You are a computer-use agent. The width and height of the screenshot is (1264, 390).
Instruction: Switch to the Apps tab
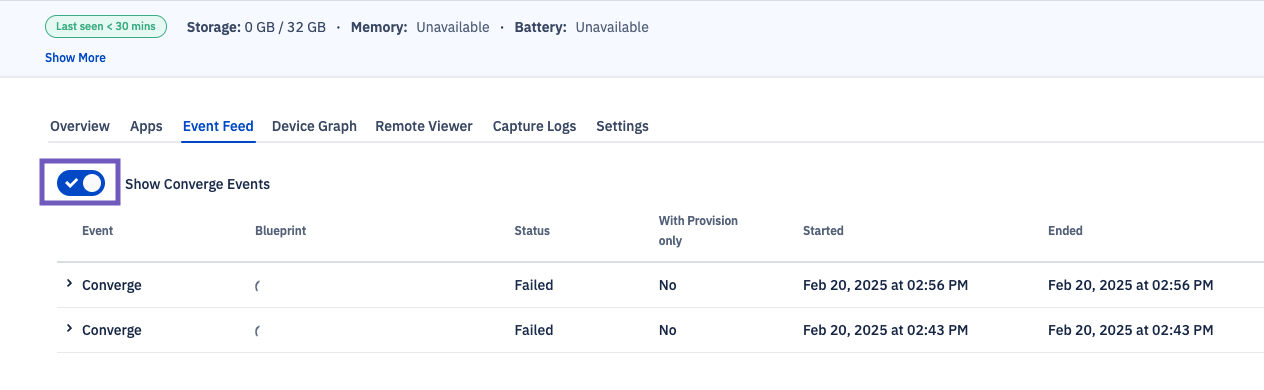coord(146,126)
